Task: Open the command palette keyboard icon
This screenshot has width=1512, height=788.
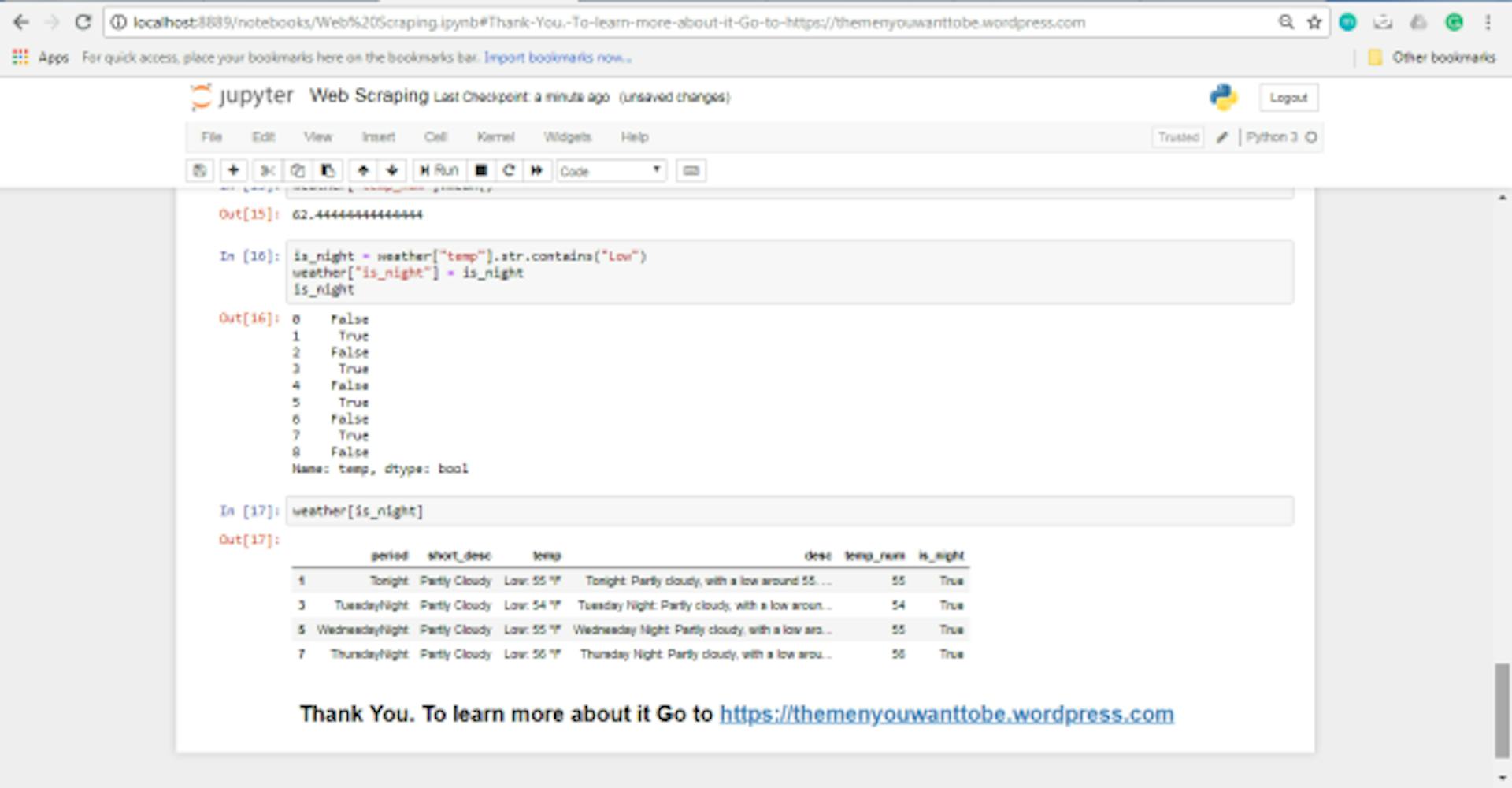Action: point(691,170)
